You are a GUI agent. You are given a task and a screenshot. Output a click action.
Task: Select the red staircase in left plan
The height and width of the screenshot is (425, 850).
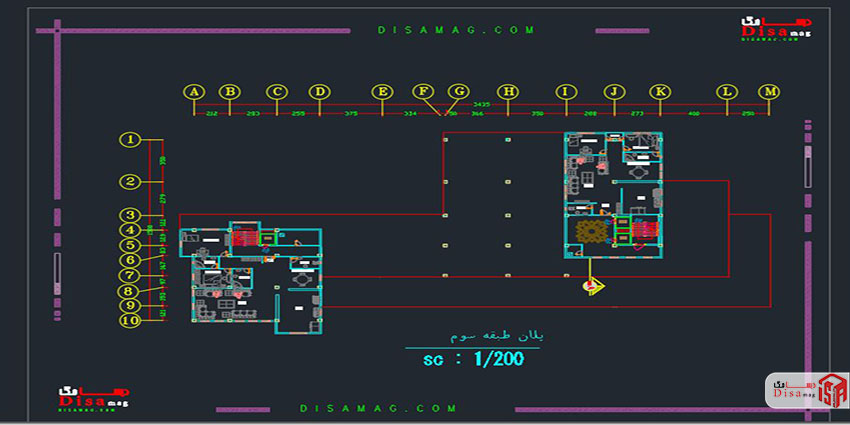[245, 237]
